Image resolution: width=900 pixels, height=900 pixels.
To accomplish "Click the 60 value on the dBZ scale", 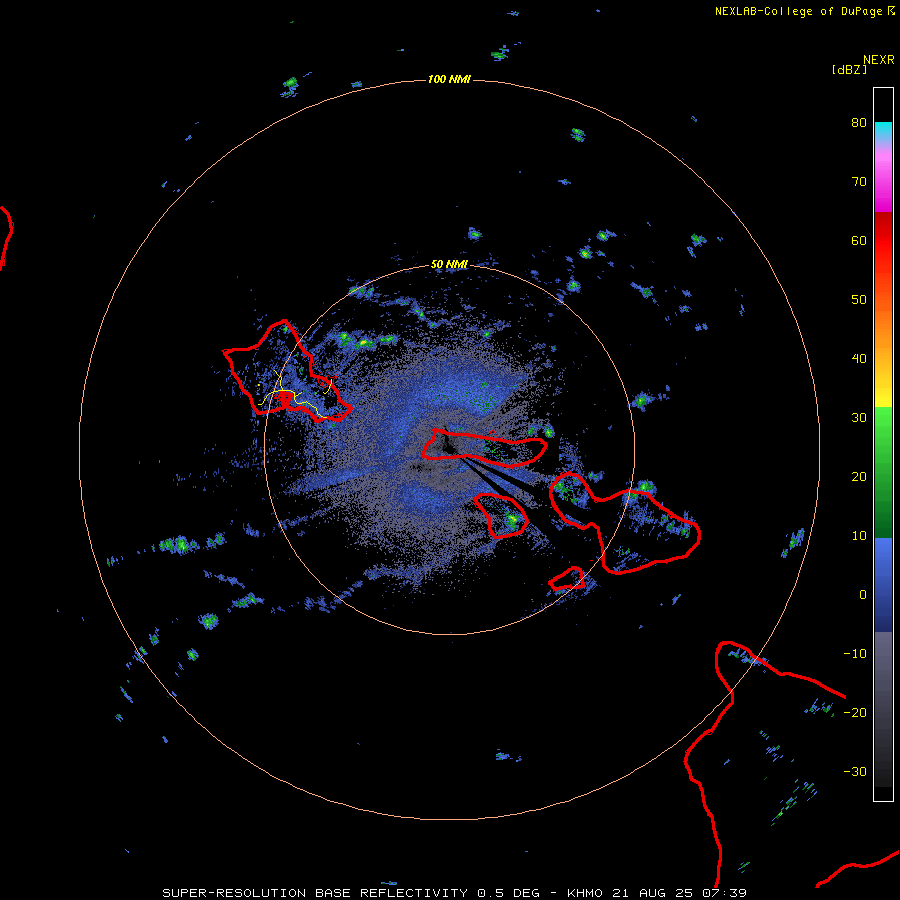I will [859, 241].
